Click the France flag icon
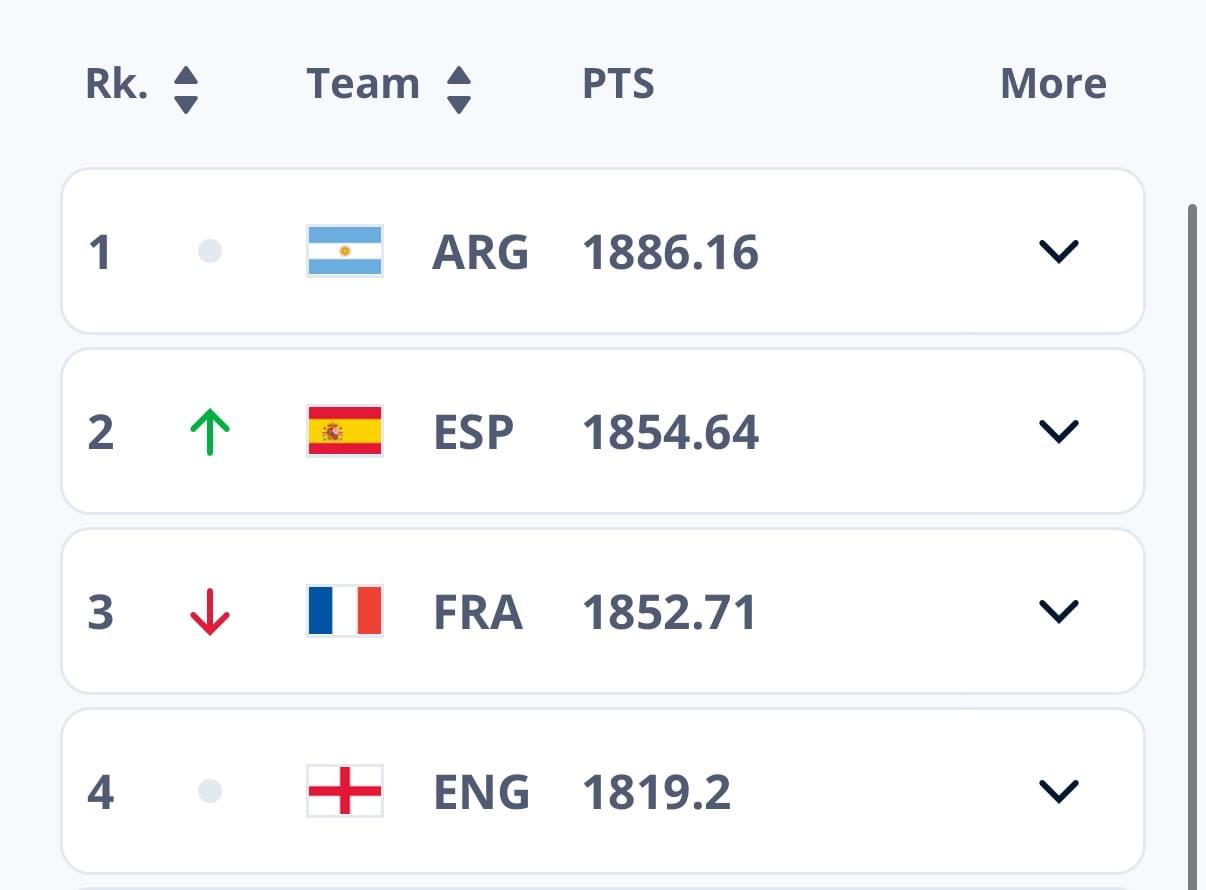Viewport: 1206px width, 890px height. 345,611
